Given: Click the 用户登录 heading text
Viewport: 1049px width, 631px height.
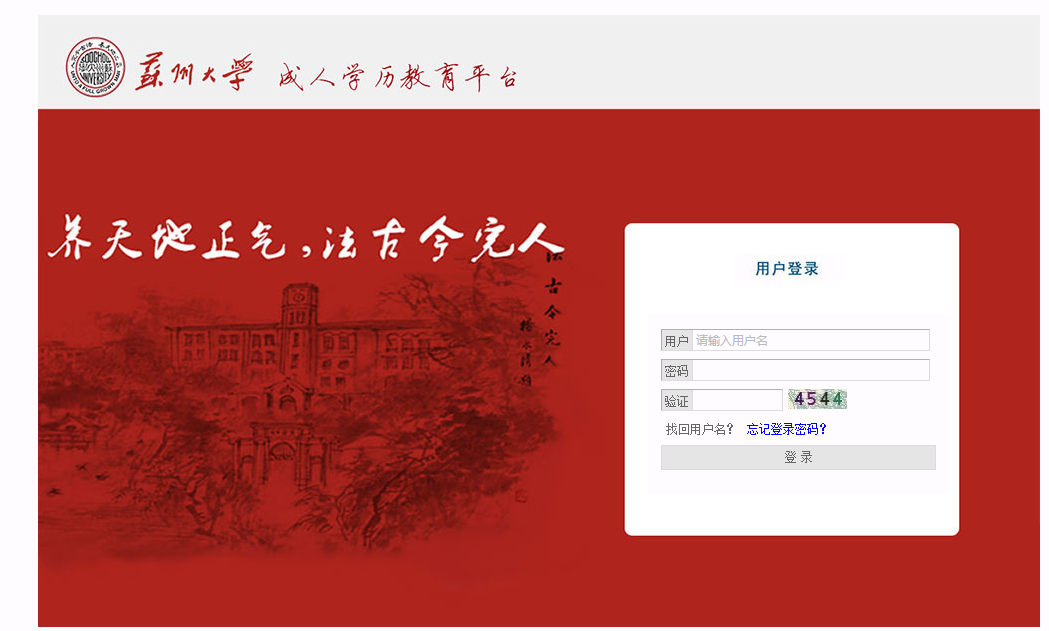Looking at the screenshot, I should click(787, 269).
